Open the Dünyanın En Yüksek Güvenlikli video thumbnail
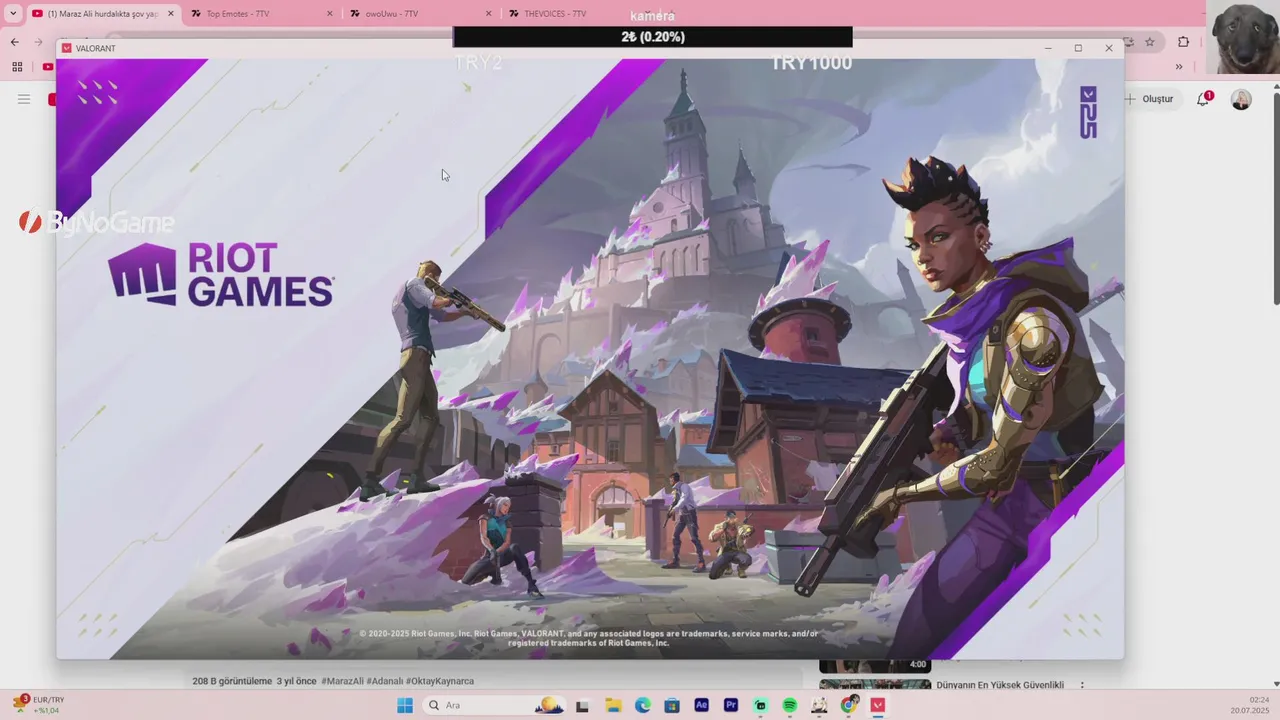Viewport: 1280px width, 720px height. pos(875,685)
